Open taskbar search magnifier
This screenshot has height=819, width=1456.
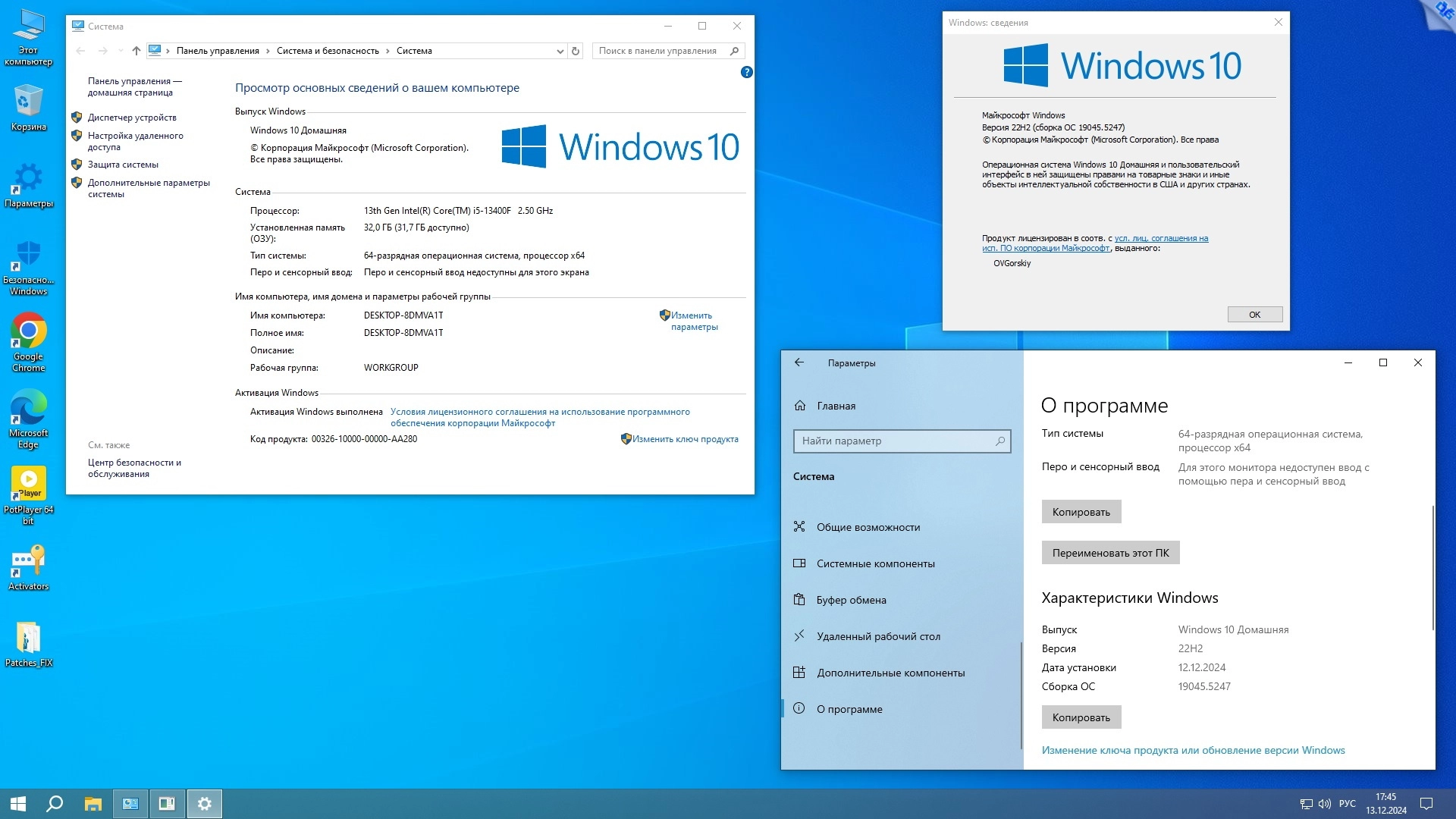point(55,804)
